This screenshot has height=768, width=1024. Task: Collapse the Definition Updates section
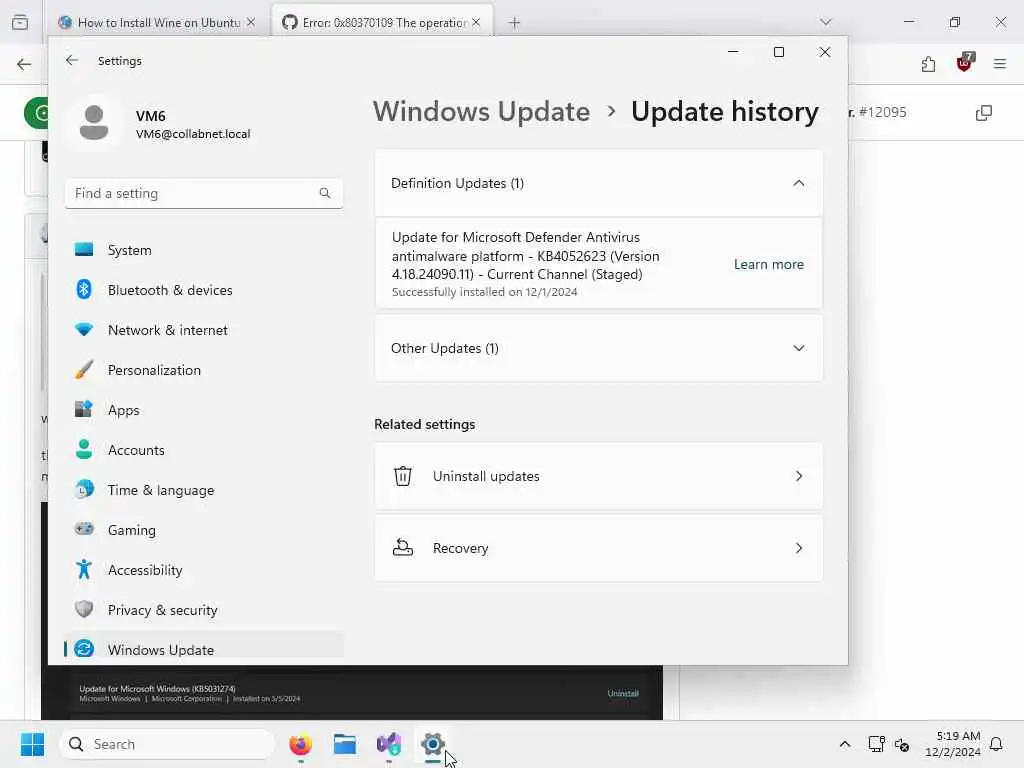(x=598, y=184)
